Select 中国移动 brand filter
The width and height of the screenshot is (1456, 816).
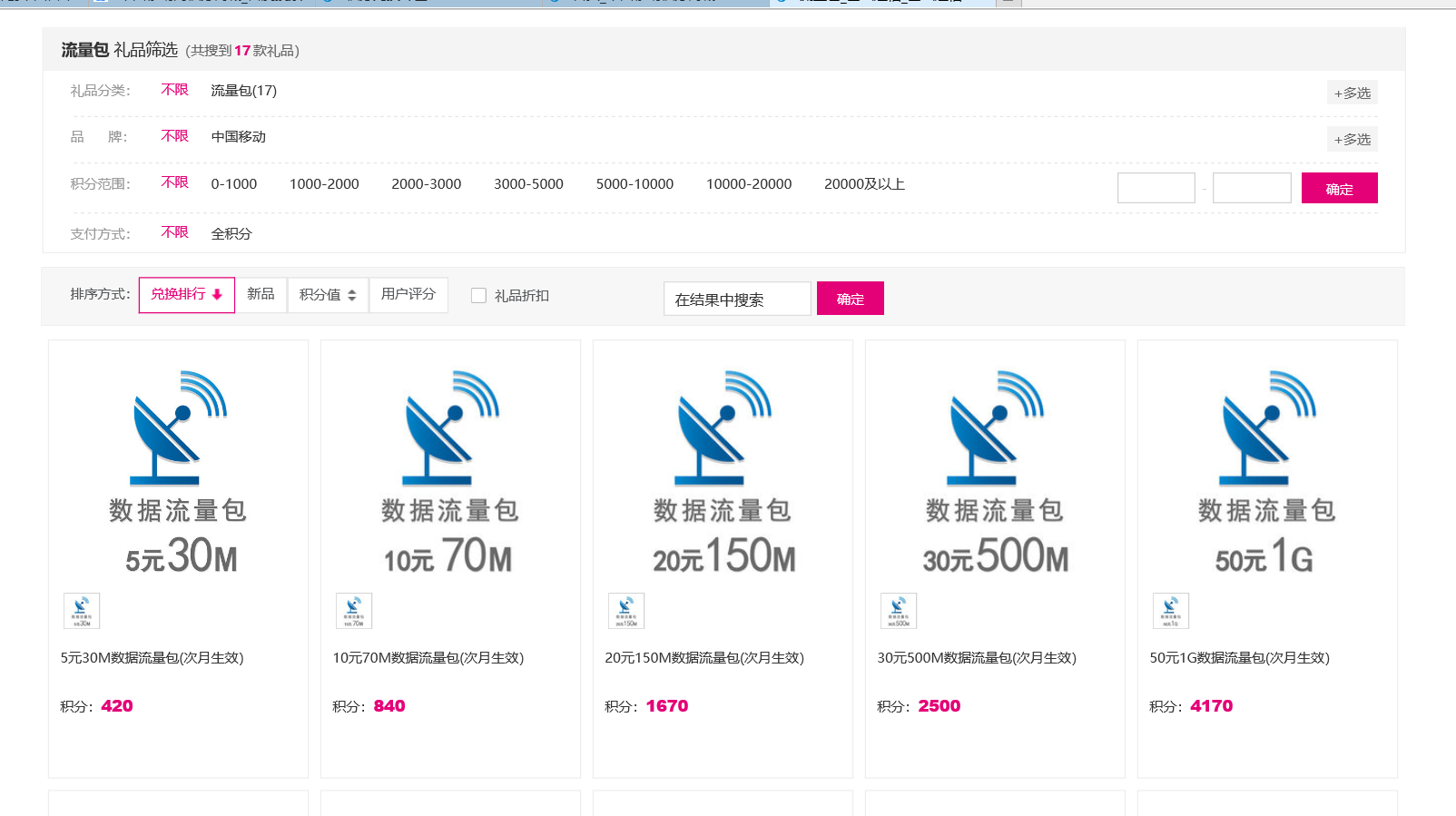[x=239, y=137]
